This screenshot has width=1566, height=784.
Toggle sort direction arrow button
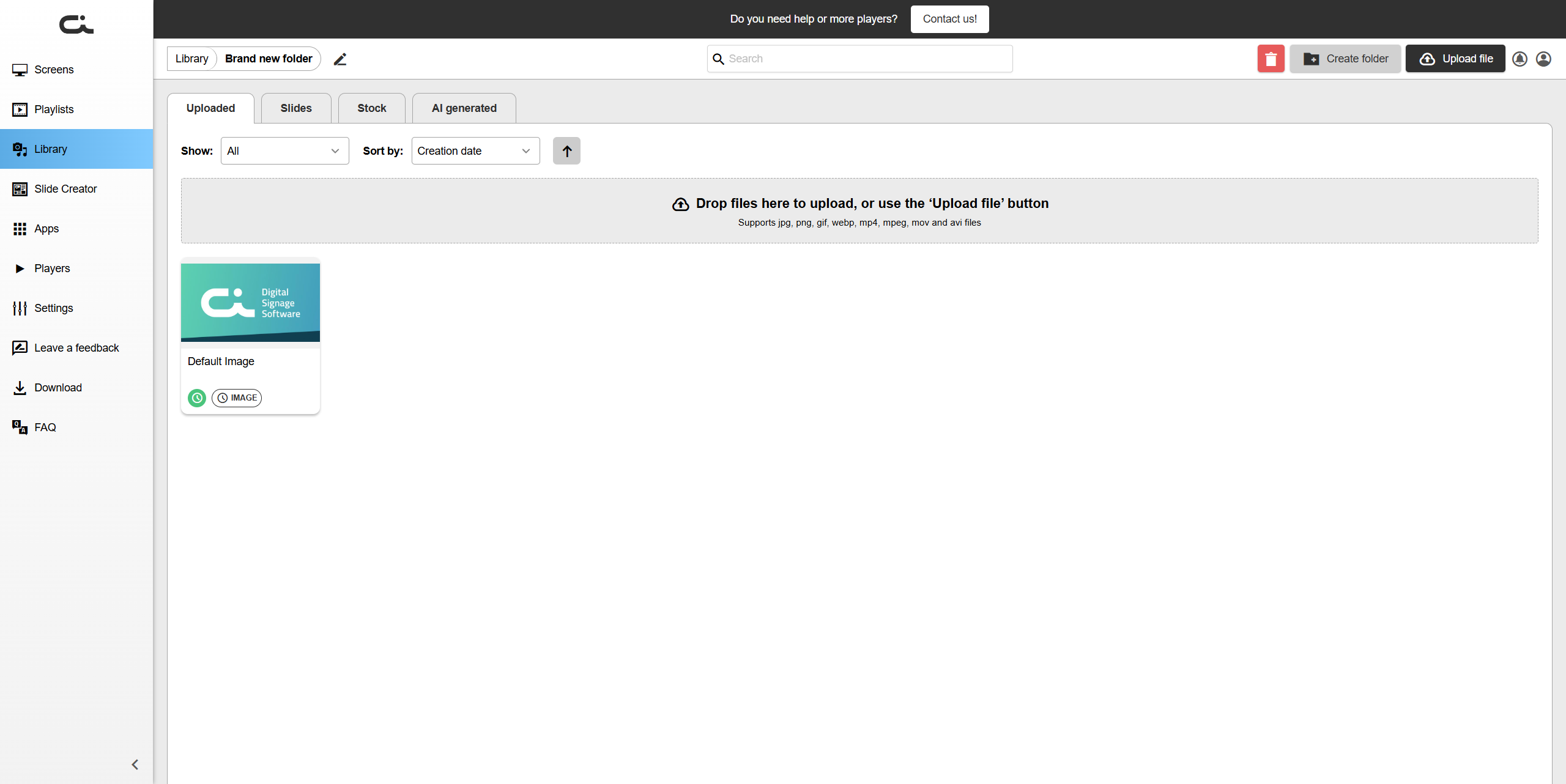(x=566, y=151)
